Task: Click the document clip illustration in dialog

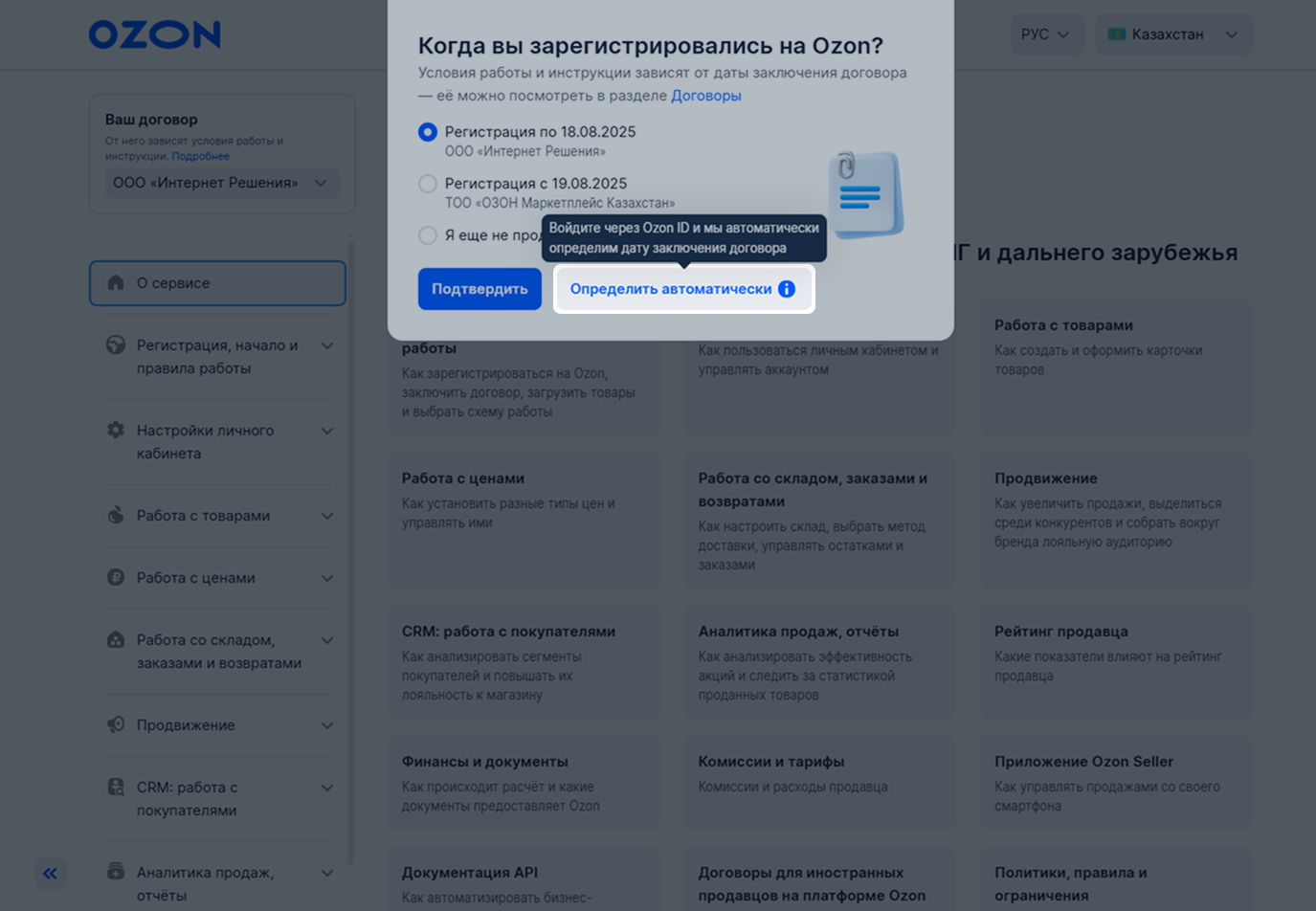Action: click(x=865, y=194)
